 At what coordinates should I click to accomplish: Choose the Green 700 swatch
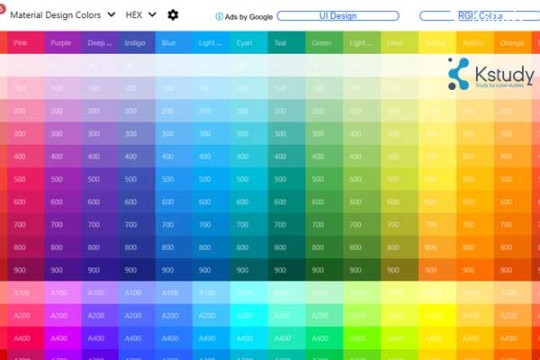[324, 225]
